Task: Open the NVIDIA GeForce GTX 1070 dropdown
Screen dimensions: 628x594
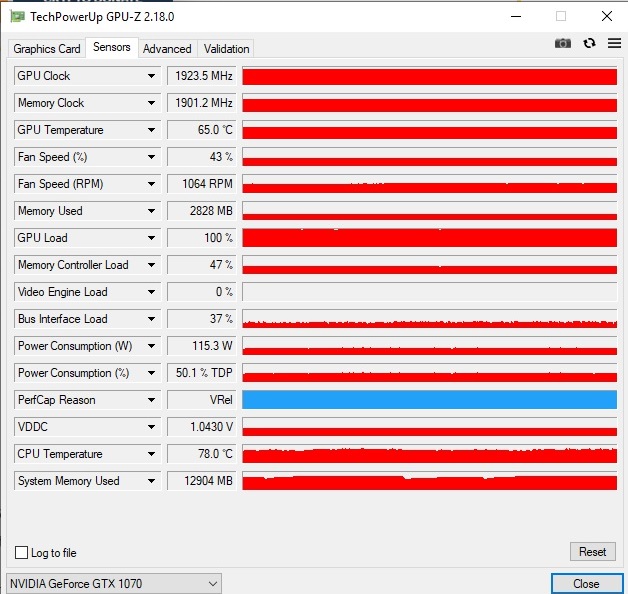Action: tap(114, 583)
